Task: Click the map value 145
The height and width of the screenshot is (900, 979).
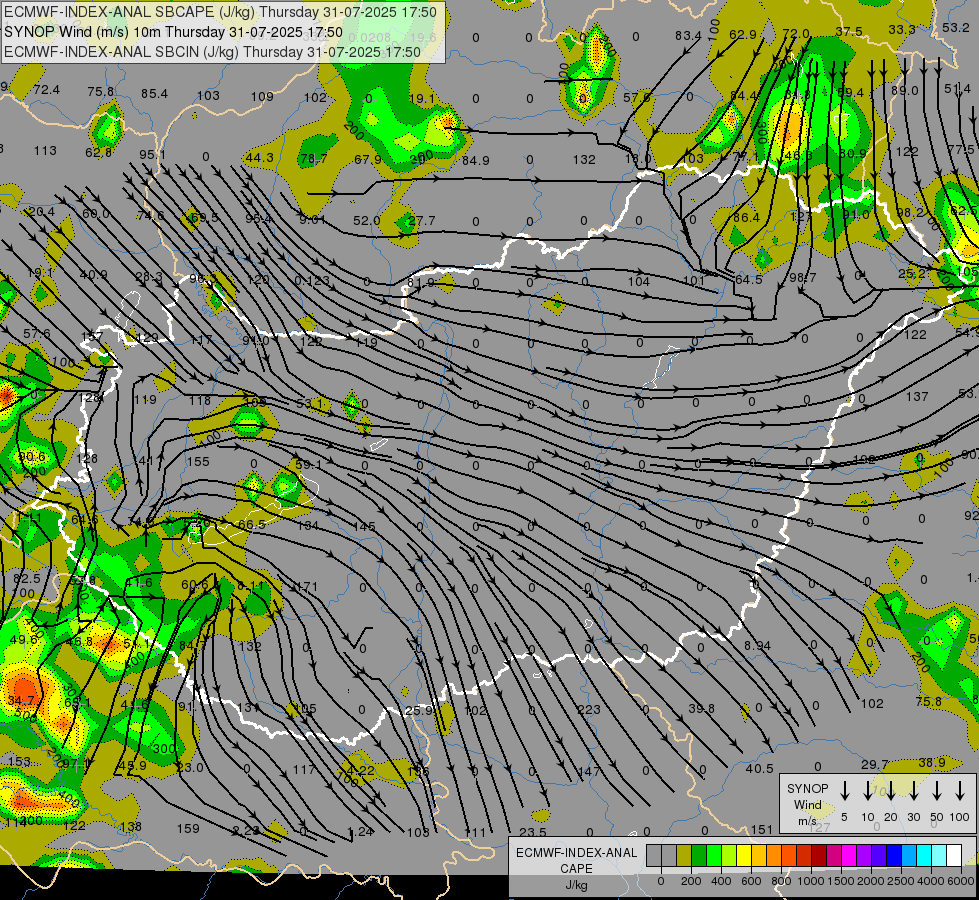Action: (364, 527)
